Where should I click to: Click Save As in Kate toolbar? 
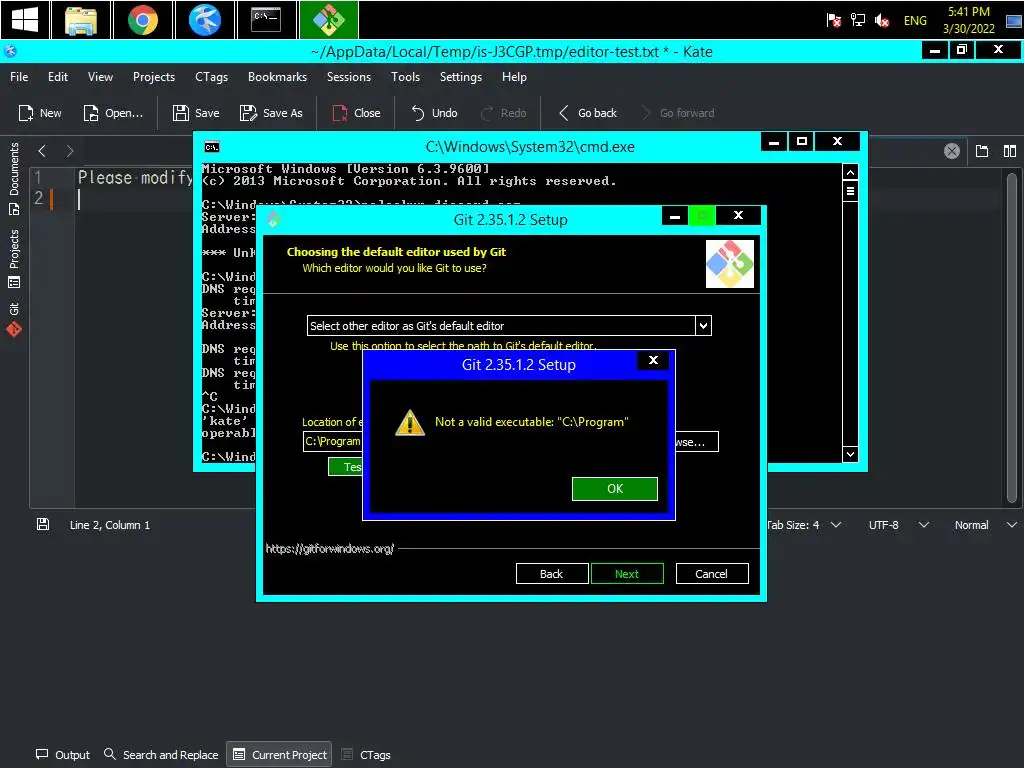[x=271, y=113]
